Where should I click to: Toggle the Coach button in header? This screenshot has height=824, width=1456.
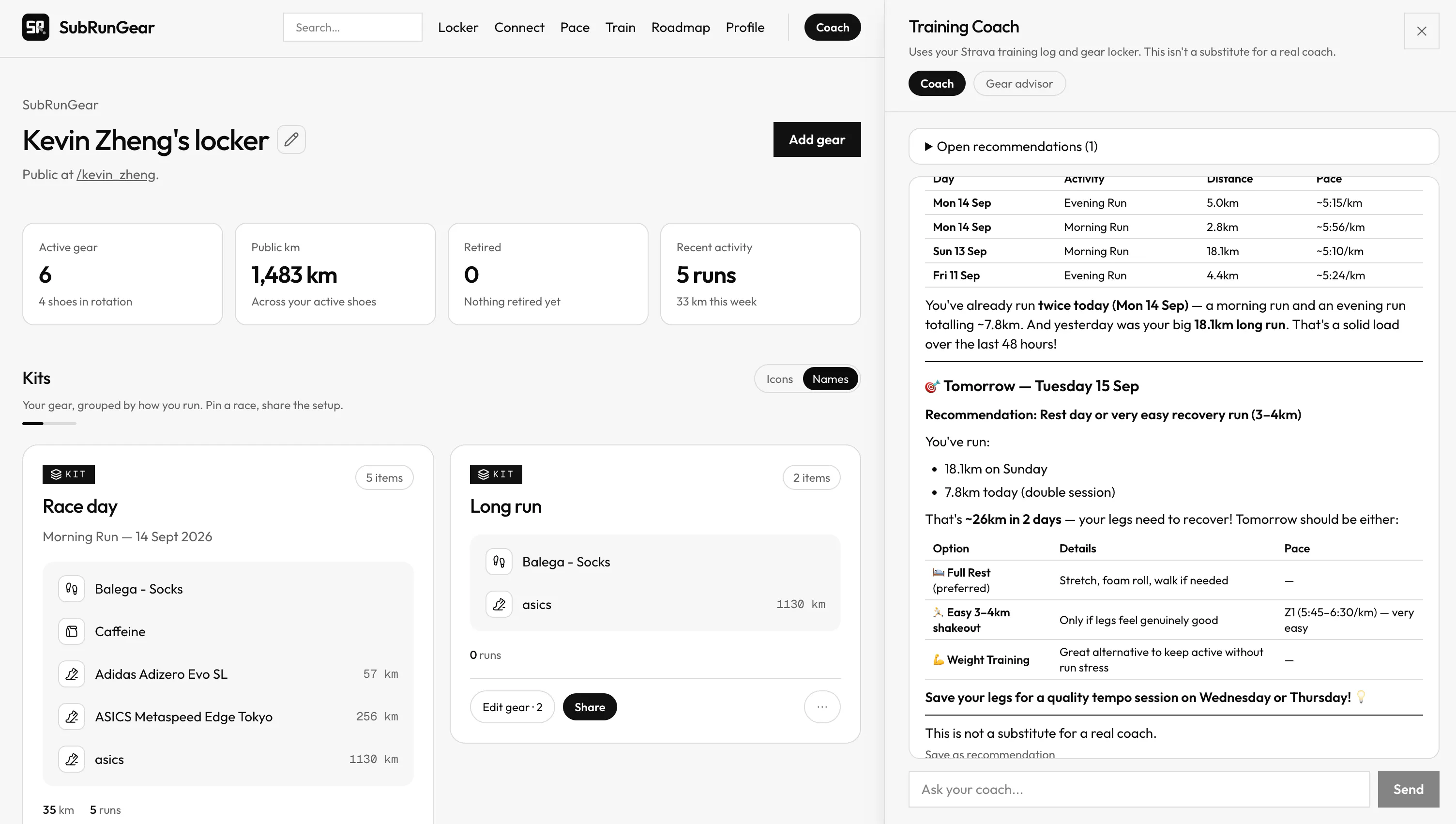pos(833,27)
